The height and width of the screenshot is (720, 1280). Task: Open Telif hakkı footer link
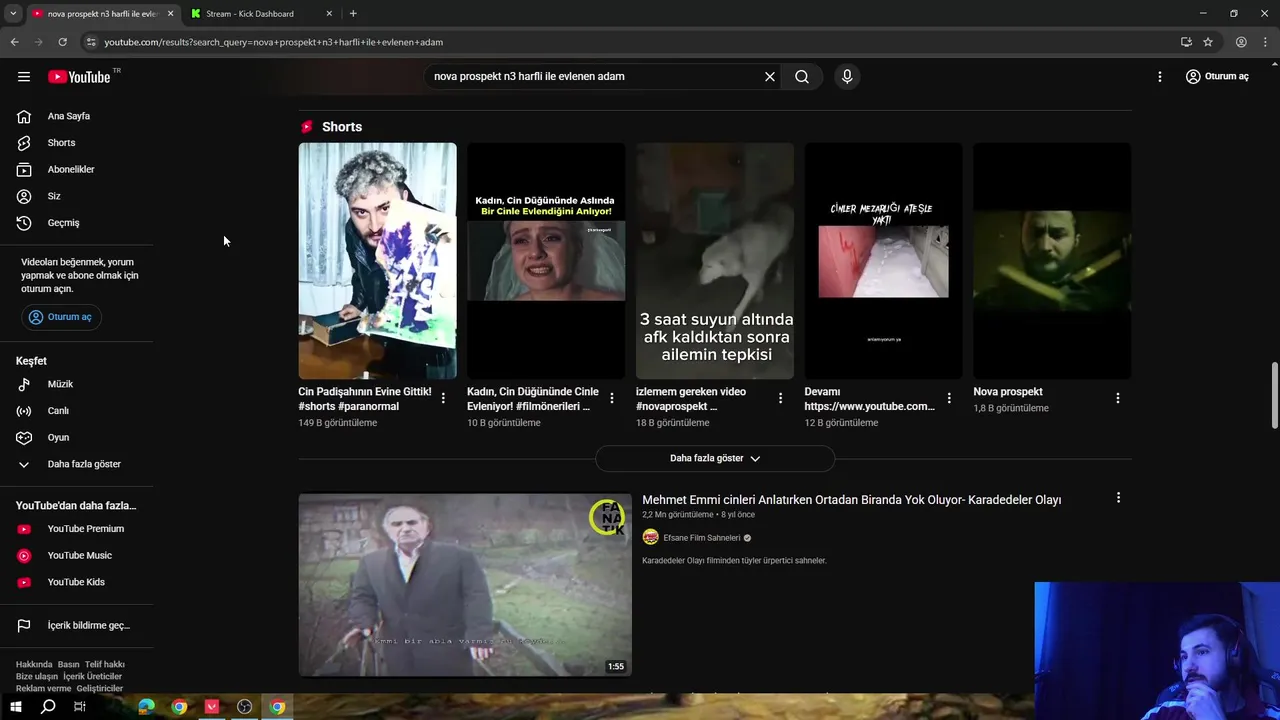105,664
